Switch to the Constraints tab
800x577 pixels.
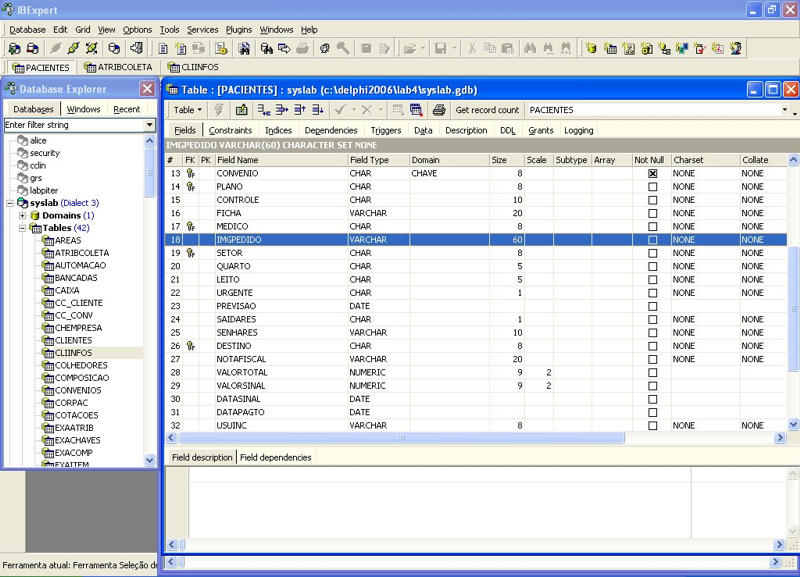[231, 131]
